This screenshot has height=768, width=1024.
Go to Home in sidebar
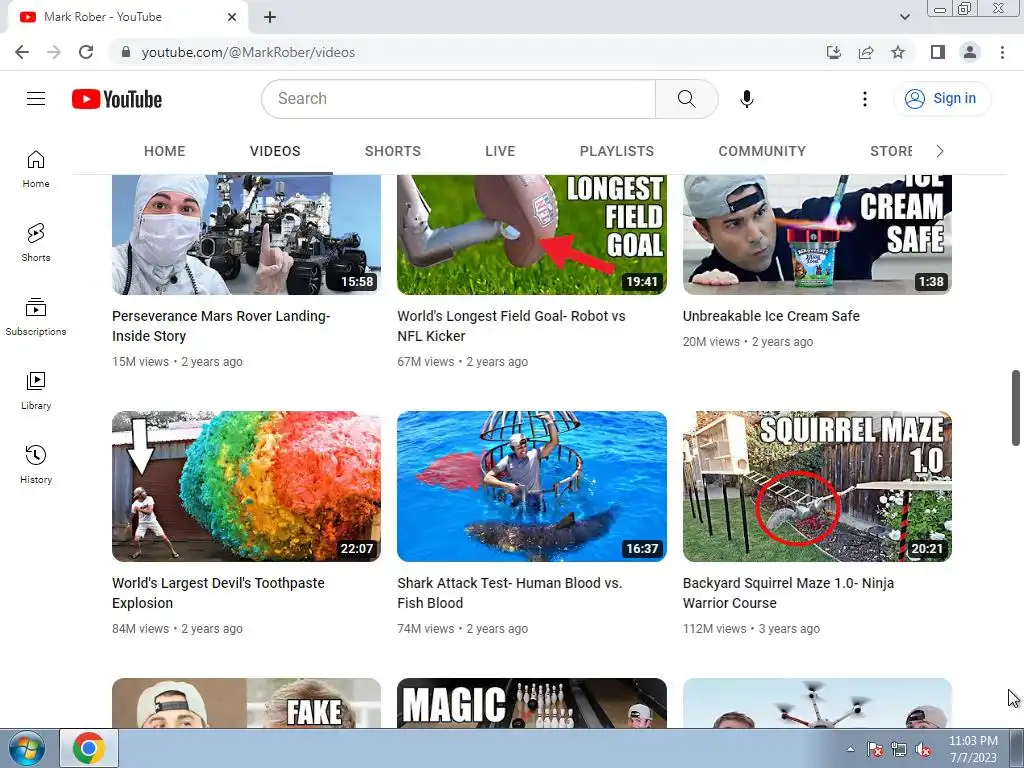pos(36,168)
